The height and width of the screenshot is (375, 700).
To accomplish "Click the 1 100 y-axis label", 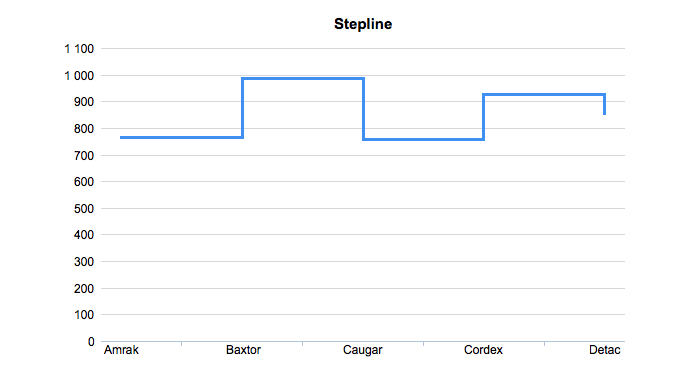I will click(x=79, y=49).
